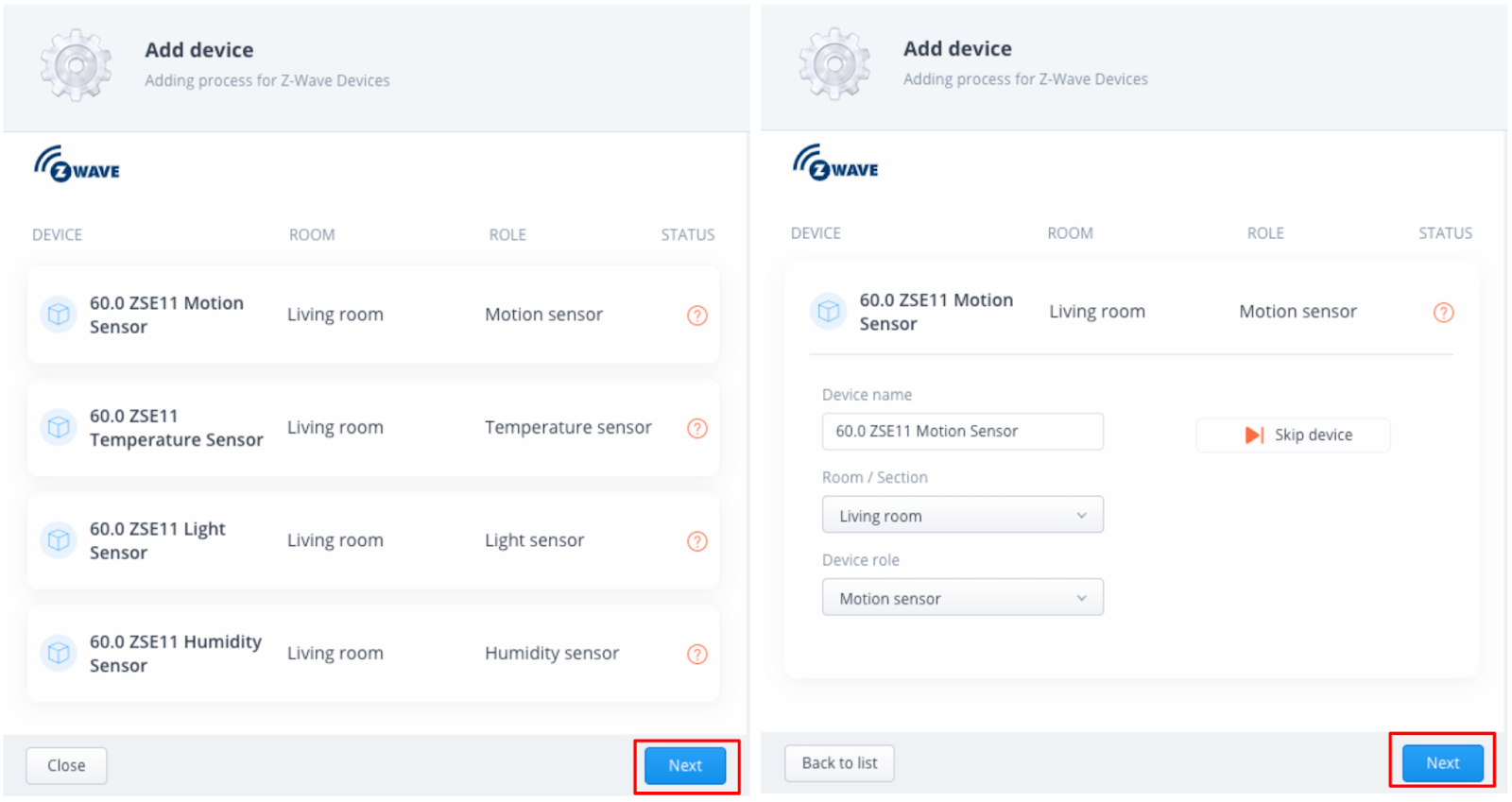Screen dimensions: 1512x802
Task: Click ROOM column header in left panel
Action: pyautogui.click(x=312, y=234)
